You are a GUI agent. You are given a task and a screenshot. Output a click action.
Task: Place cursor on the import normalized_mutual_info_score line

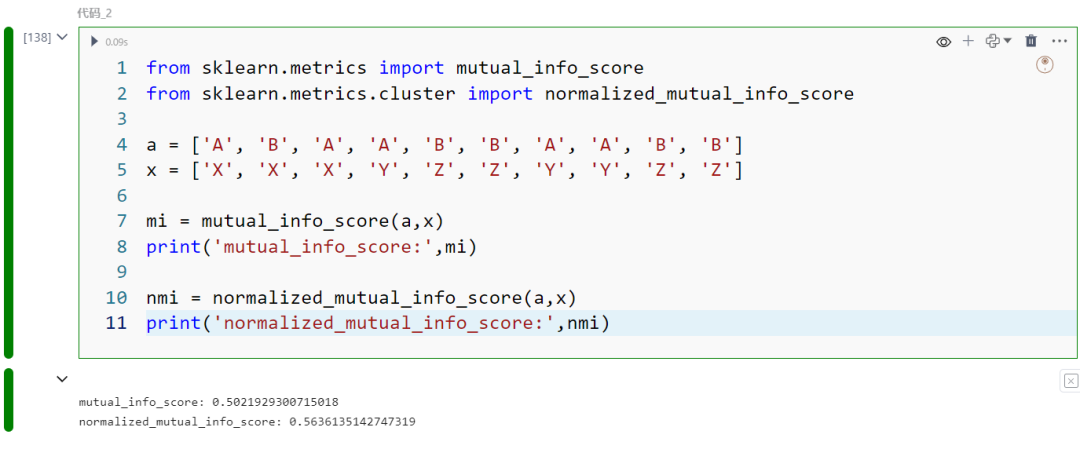[x=500, y=94]
